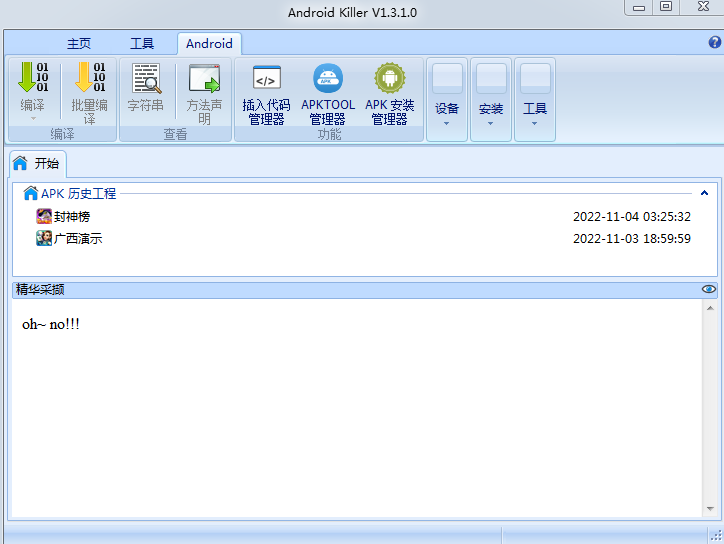Click the blue help question mark icon
Screen dimensions: 724x544
click(715, 43)
